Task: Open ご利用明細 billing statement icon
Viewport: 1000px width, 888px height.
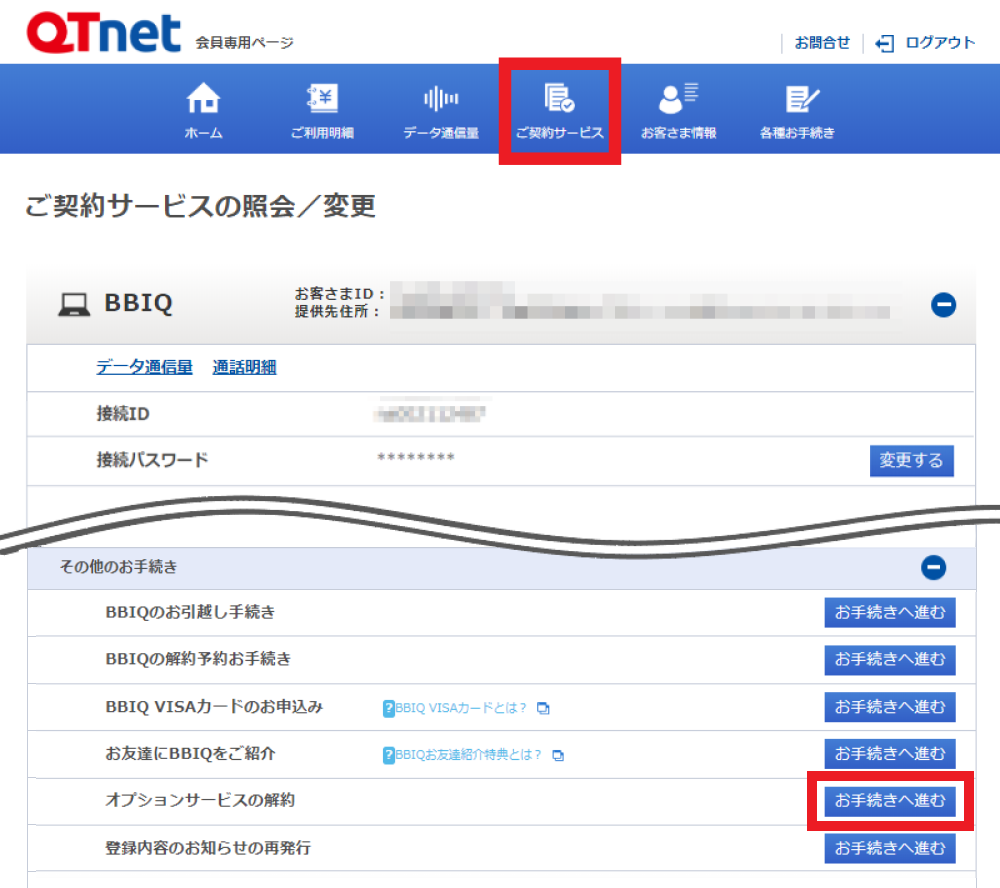Action: point(322,99)
